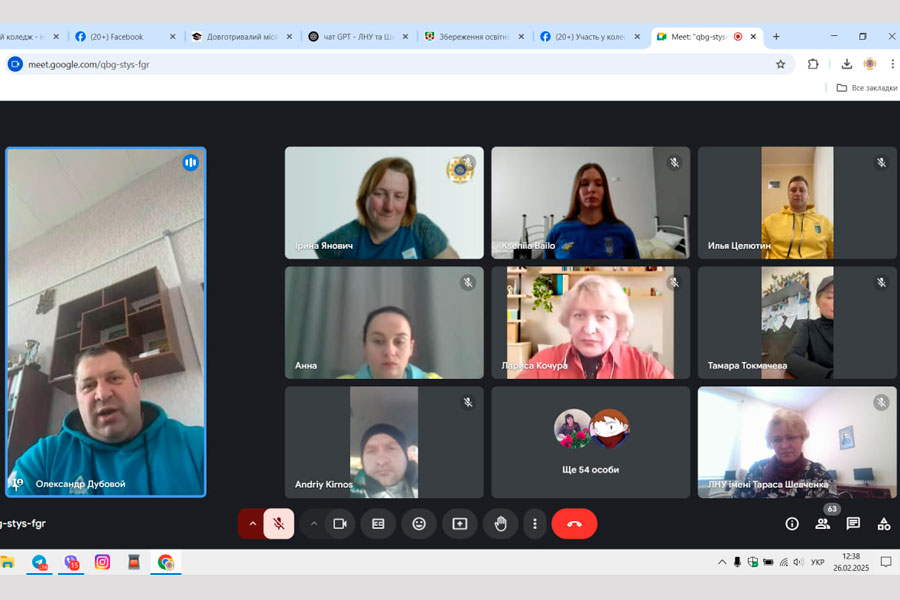Click Илья Целютин participant tile
The image size is (900, 600).
point(797,203)
